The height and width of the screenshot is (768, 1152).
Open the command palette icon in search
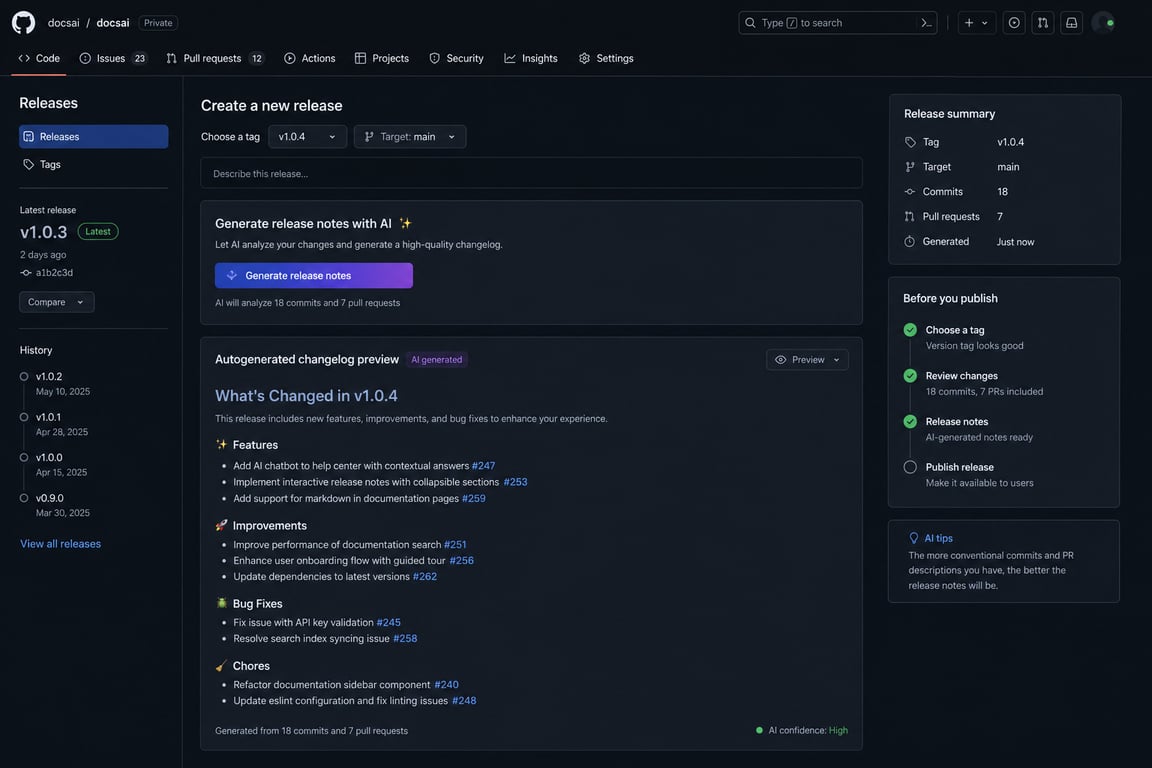pyautogui.click(x=926, y=23)
